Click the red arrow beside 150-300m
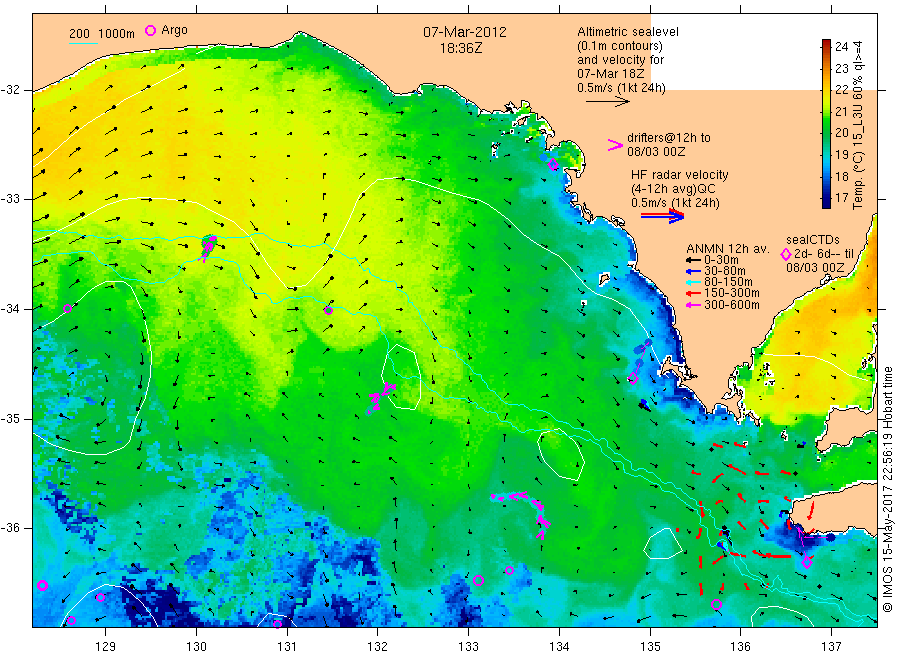 tap(693, 293)
